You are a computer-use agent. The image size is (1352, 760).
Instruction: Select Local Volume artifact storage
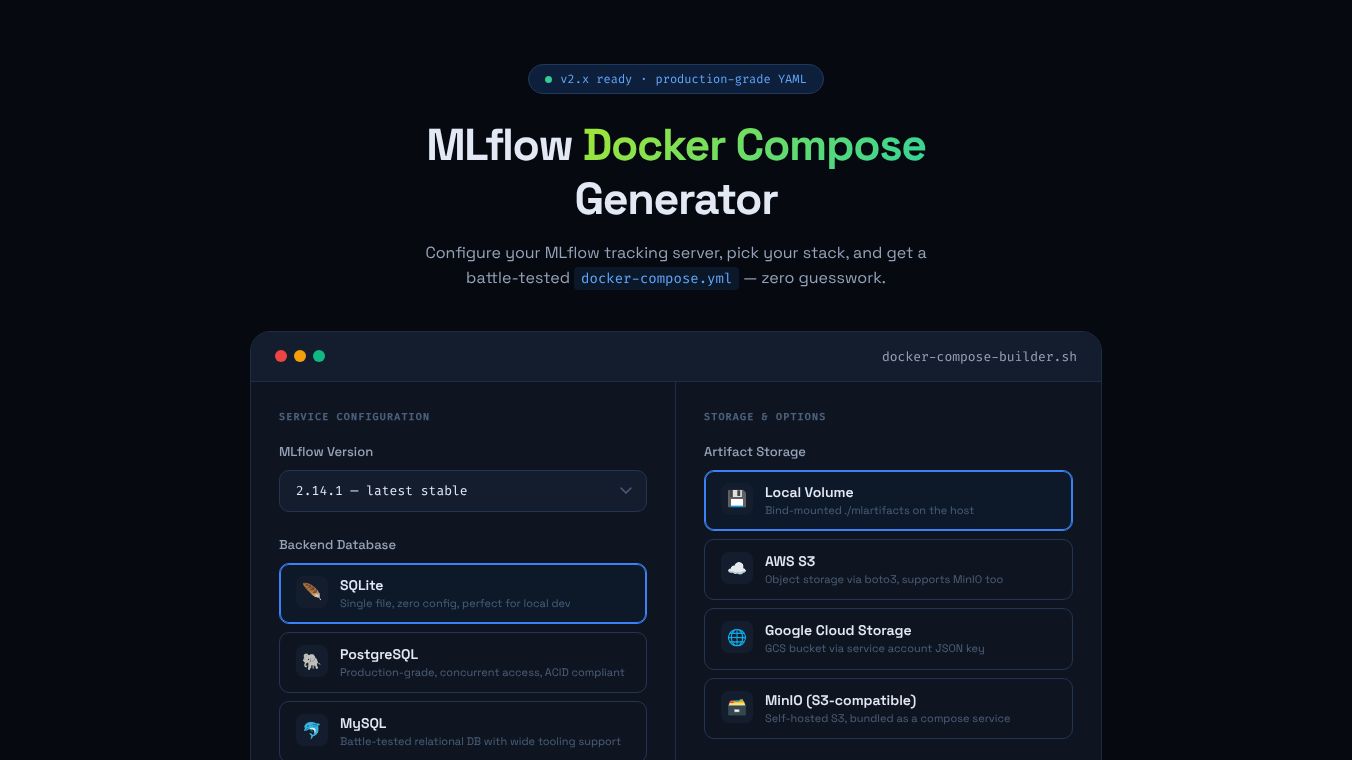888,500
